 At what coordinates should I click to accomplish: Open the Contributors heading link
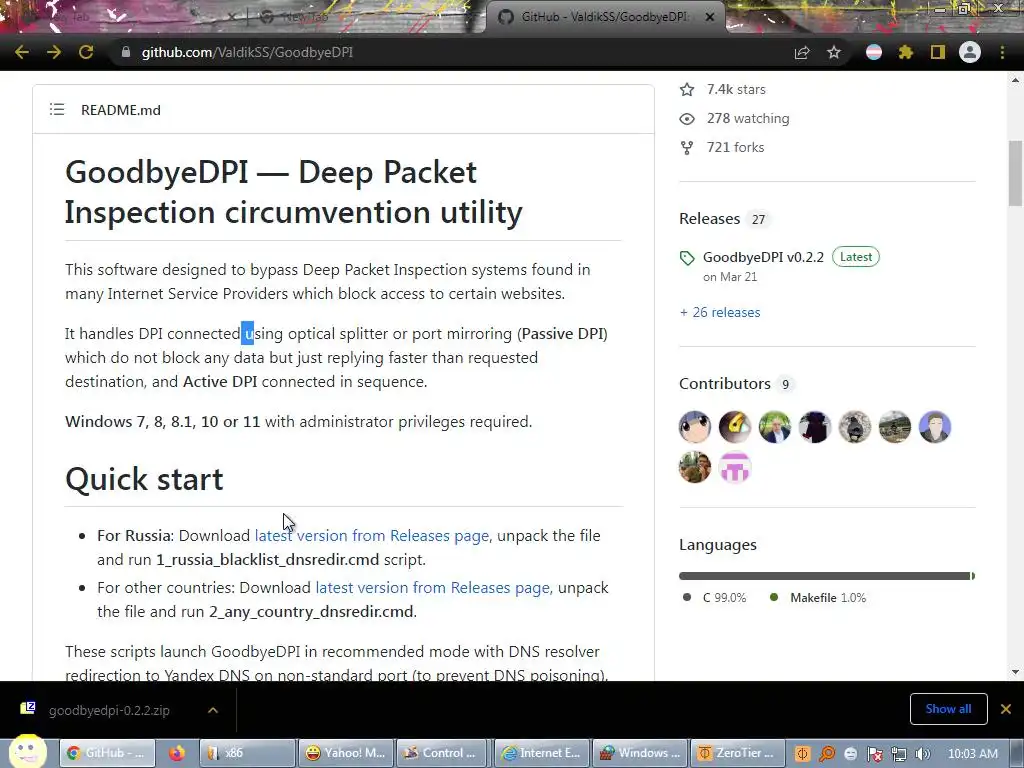pyautogui.click(x=724, y=383)
